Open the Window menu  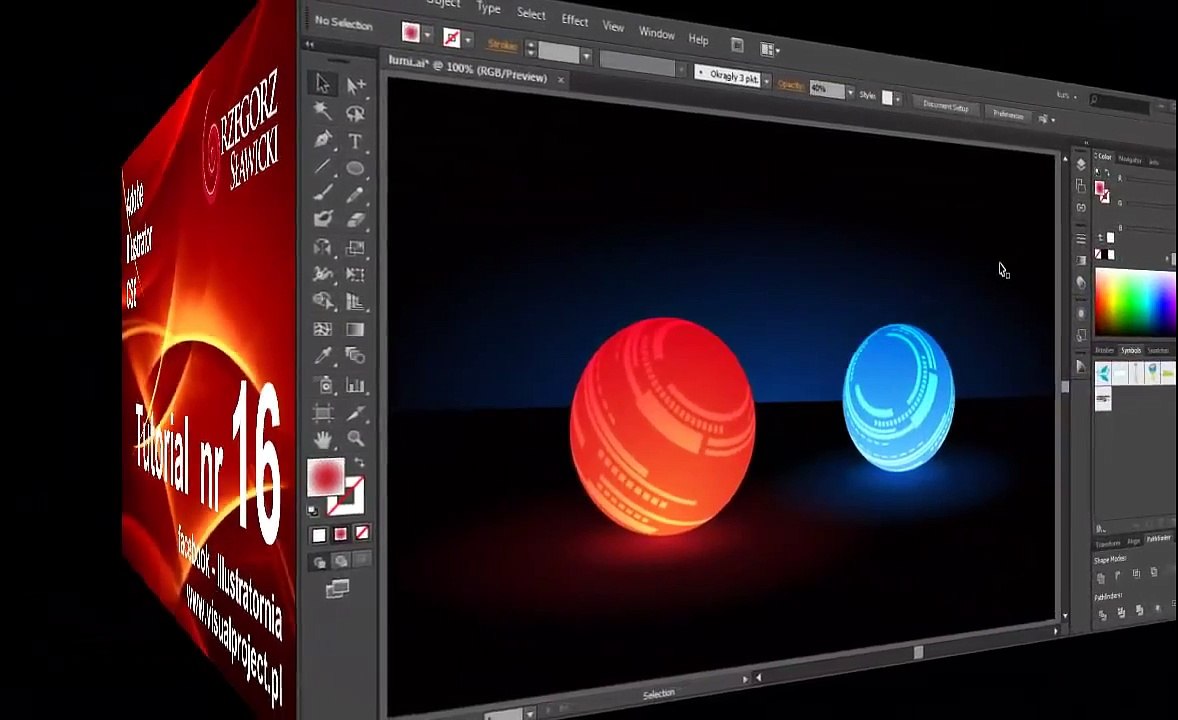point(657,33)
